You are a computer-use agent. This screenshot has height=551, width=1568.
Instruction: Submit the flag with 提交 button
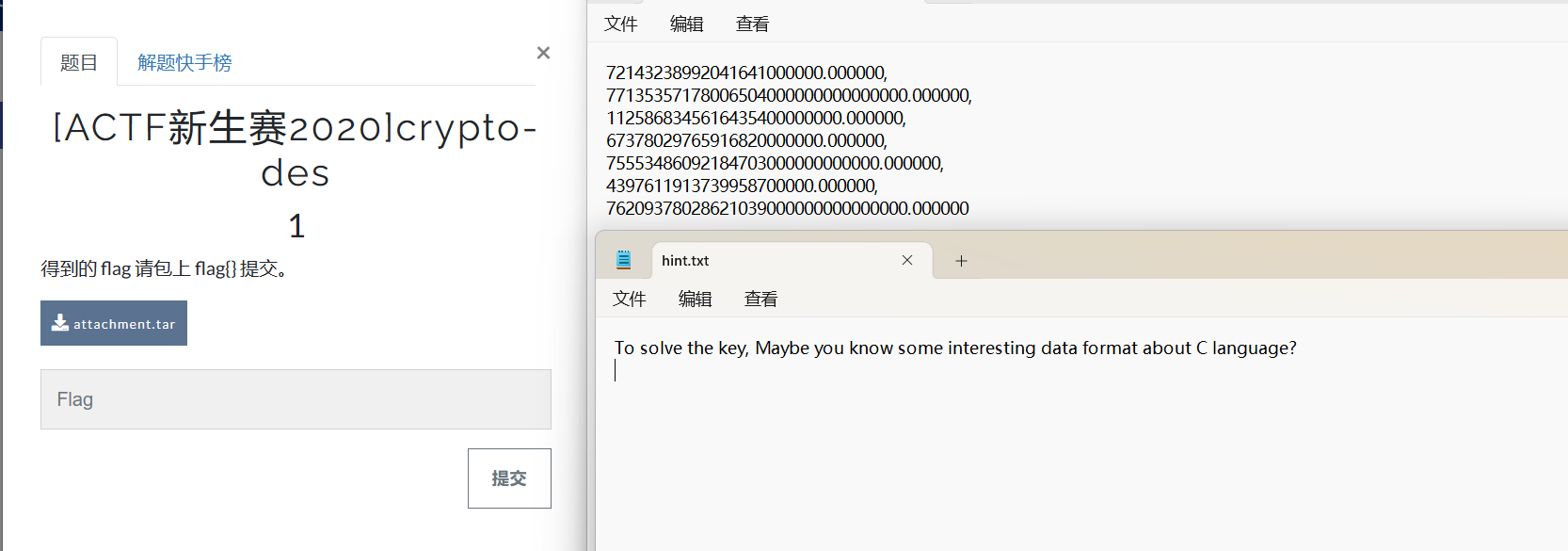tap(509, 478)
